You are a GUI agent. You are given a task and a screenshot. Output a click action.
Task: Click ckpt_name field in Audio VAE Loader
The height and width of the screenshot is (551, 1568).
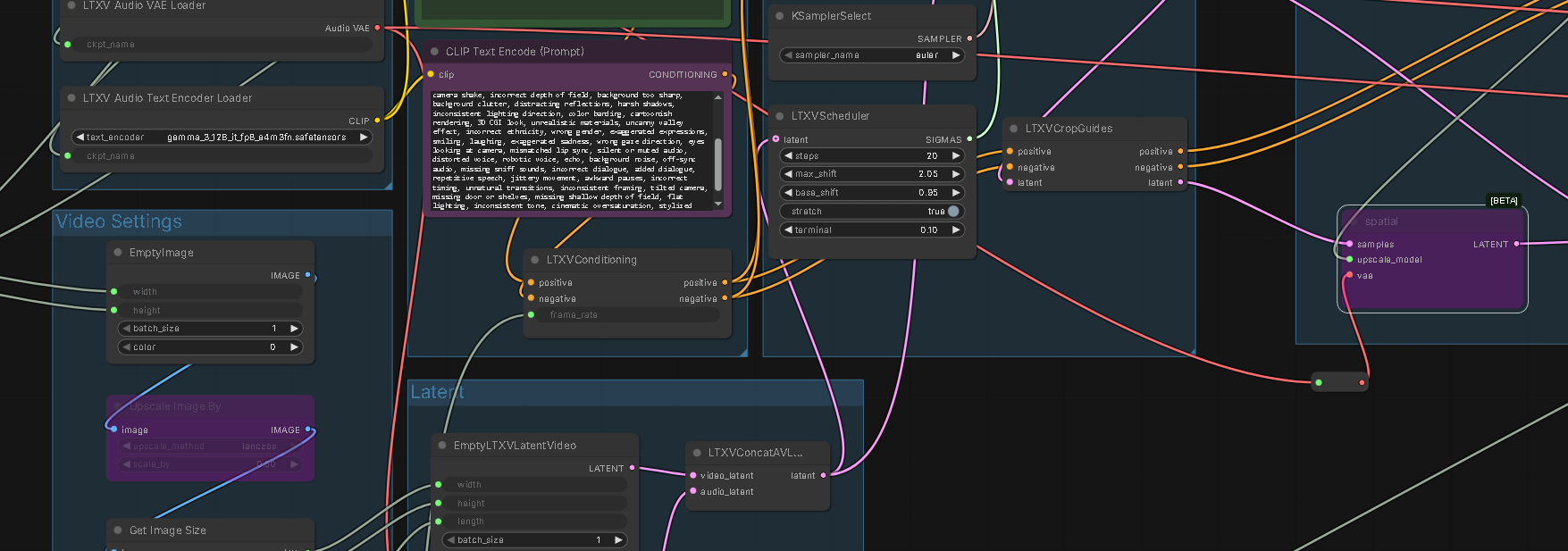[x=222, y=44]
